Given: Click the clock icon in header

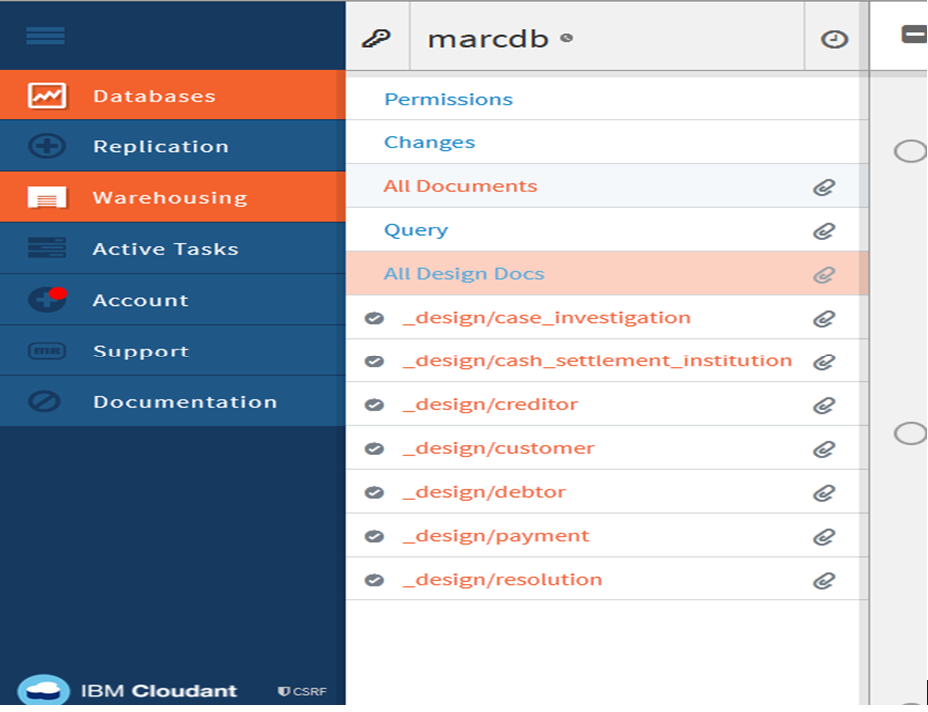Looking at the screenshot, I should [834, 39].
